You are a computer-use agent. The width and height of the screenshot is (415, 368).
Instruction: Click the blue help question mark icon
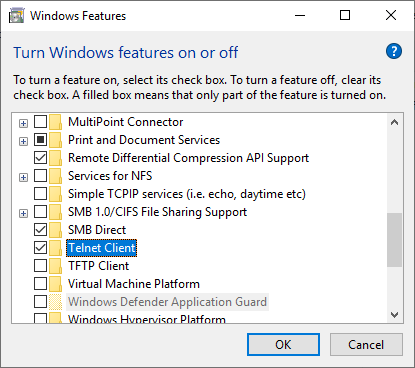tap(394, 51)
